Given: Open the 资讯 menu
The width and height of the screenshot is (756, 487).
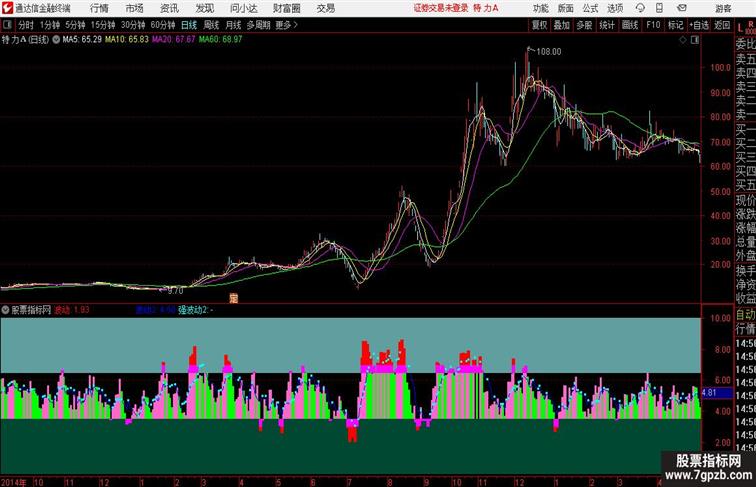Looking at the screenshot, I should [x=169, y=8].
